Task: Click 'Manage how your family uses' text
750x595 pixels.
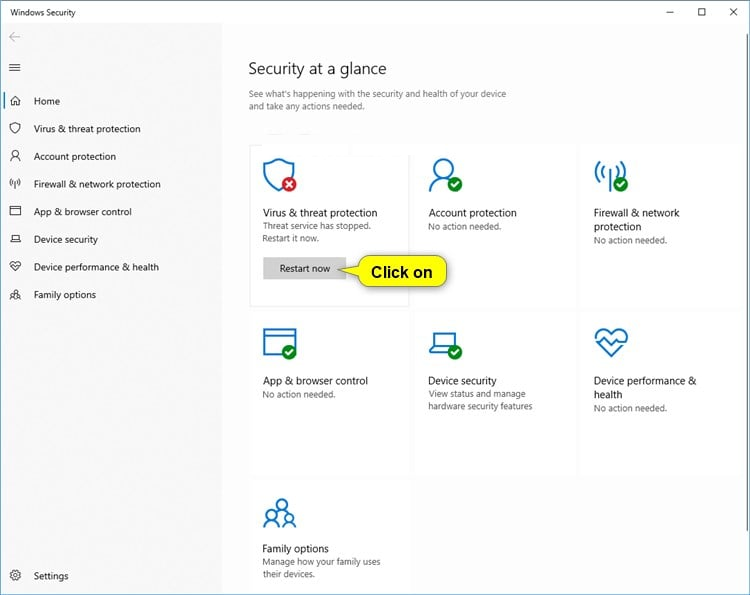Action: point(321,562)
